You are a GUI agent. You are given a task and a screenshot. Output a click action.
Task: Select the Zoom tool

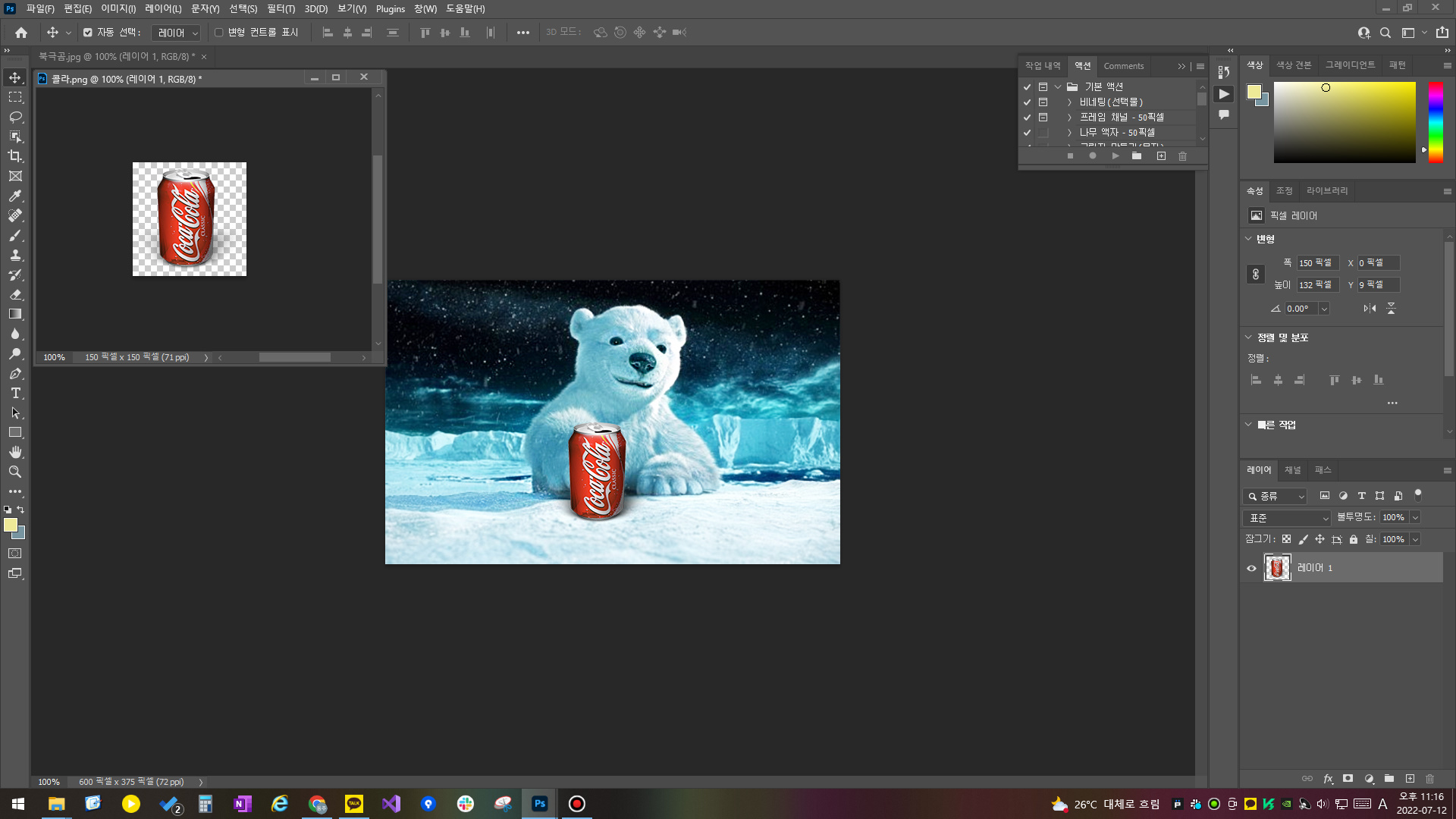coord(15,472)
